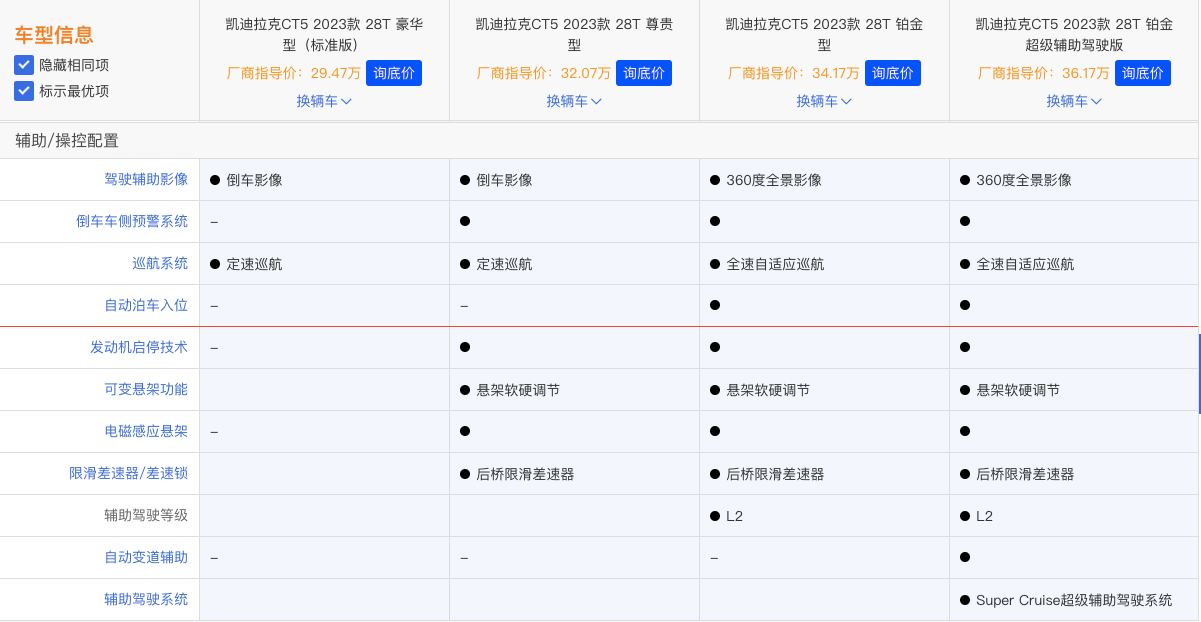
Task: Click 360度全景影像 in the 超级辅助驾驶版 column
Action: 1024,180
